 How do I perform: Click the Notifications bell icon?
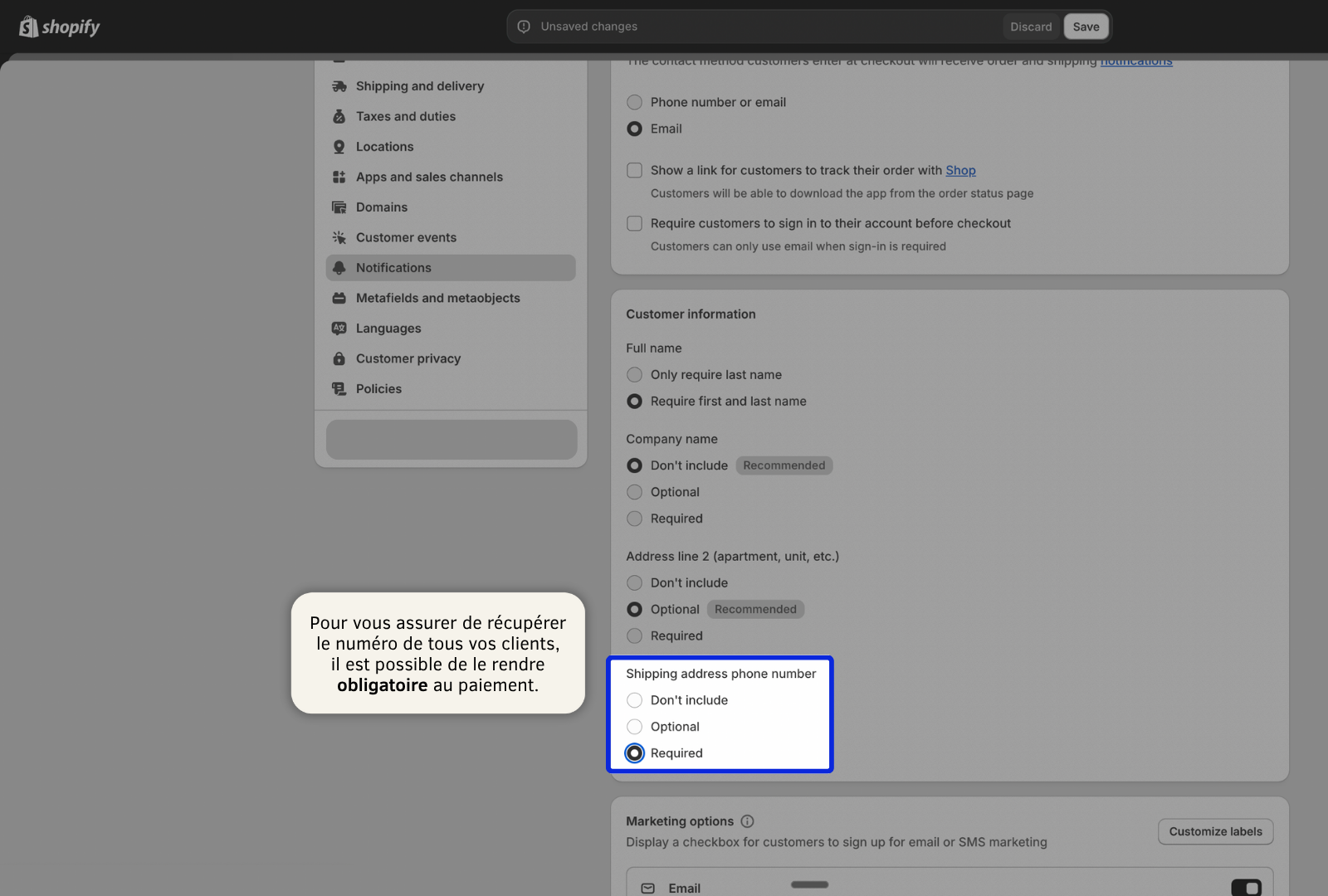339,268
